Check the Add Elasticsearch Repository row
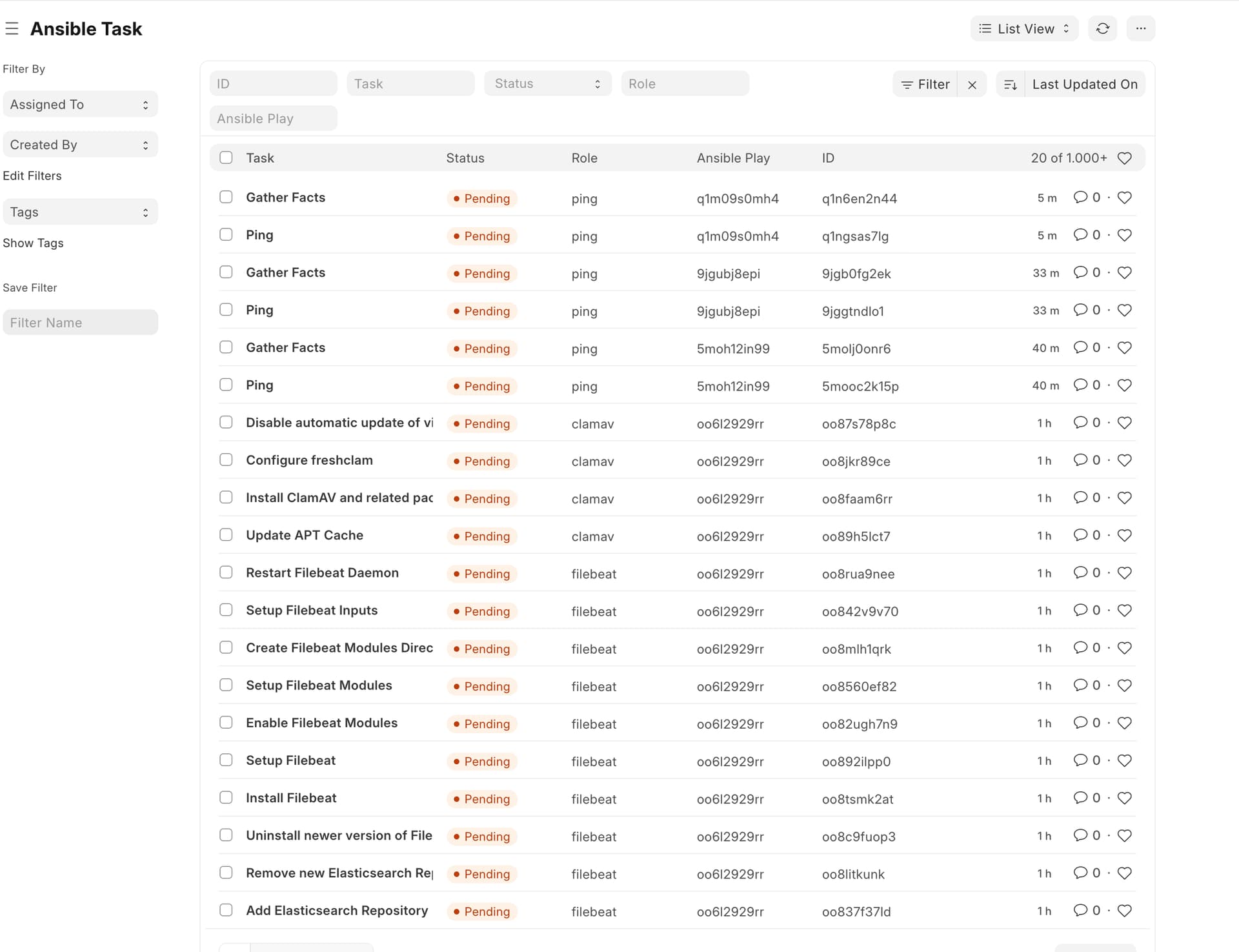This screenshot has height=952, width=1239. point(226,910)
